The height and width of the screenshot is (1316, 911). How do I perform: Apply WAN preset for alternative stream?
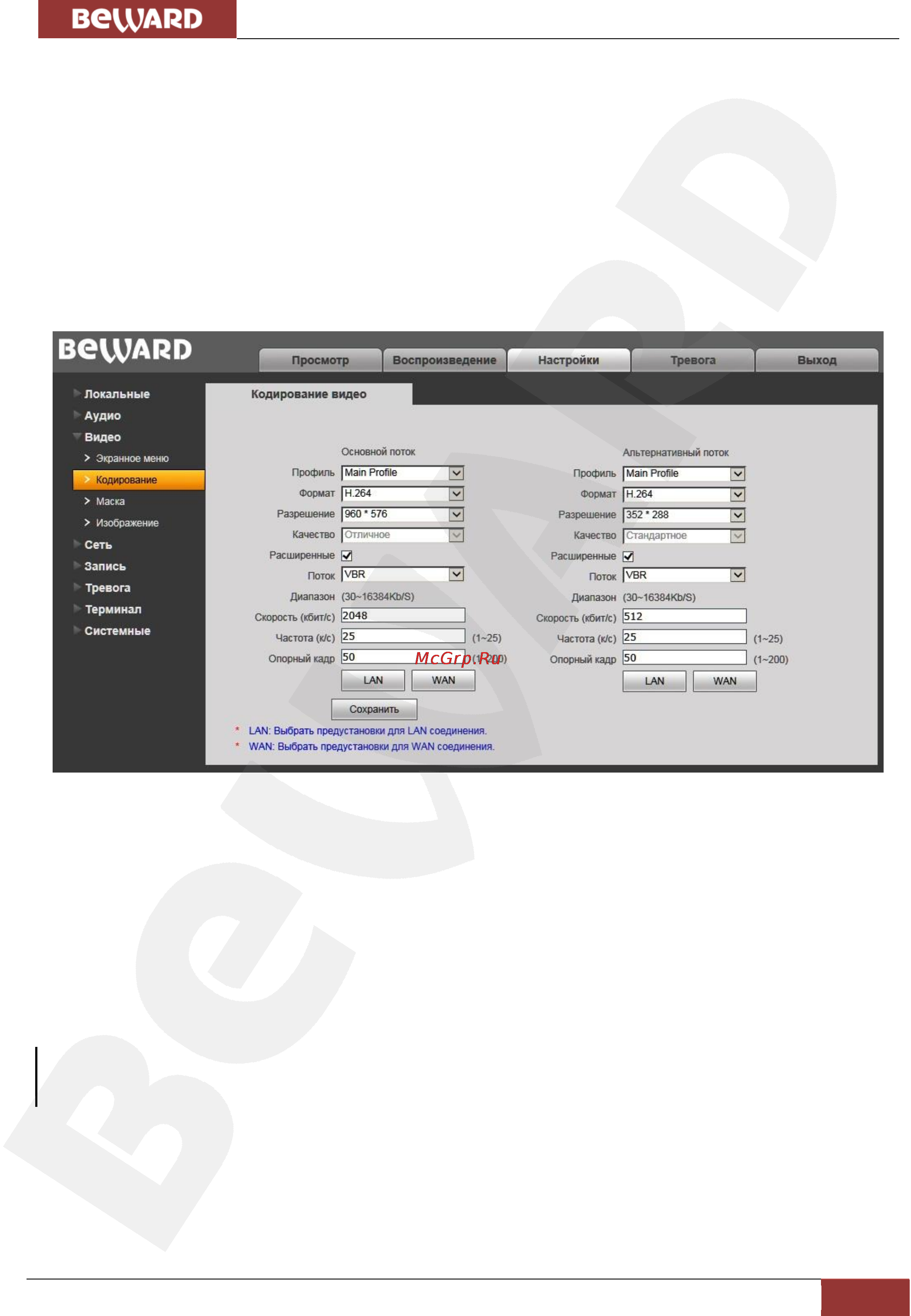pyautogui.click(x=725, y=681)
